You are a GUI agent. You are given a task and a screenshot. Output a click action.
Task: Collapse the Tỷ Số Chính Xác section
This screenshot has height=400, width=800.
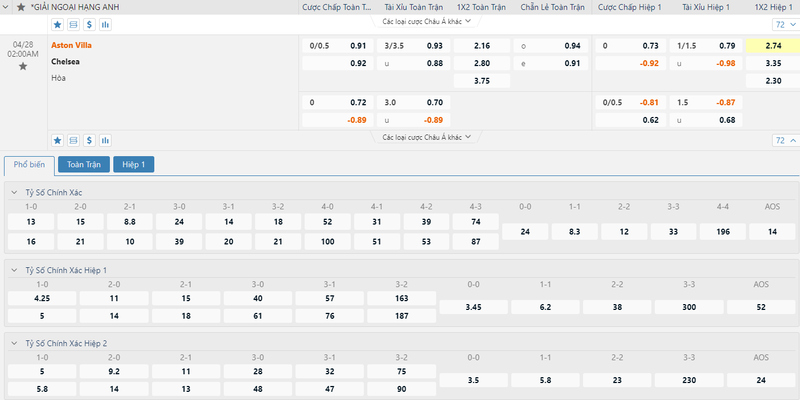[14, 192]
